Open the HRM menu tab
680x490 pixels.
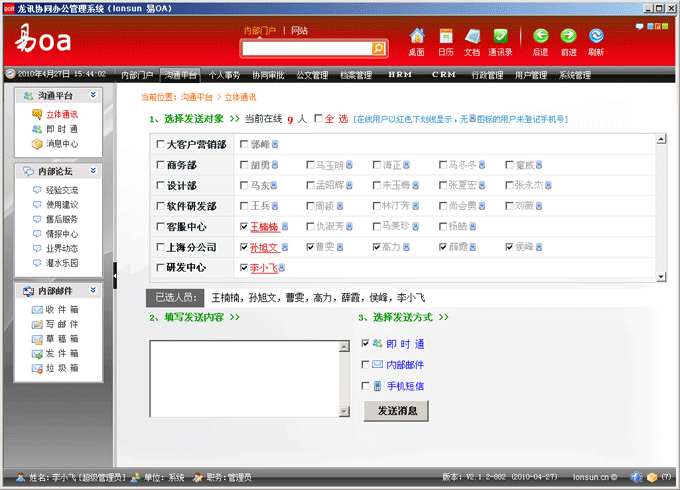pyautogui.click(x=400, y=75)
